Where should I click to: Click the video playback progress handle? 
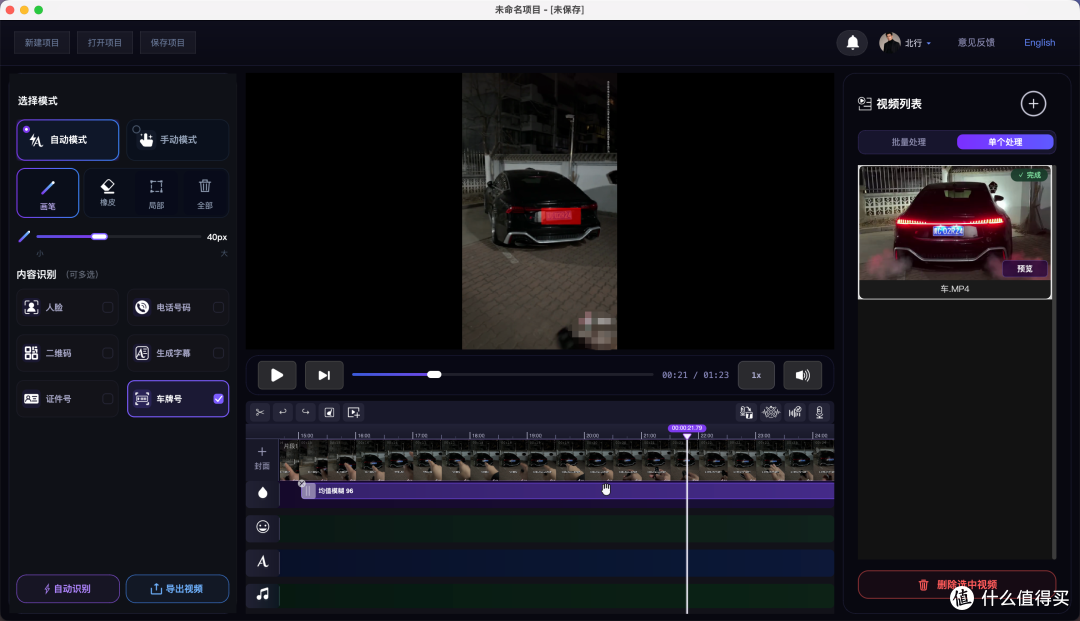[434, 375]
